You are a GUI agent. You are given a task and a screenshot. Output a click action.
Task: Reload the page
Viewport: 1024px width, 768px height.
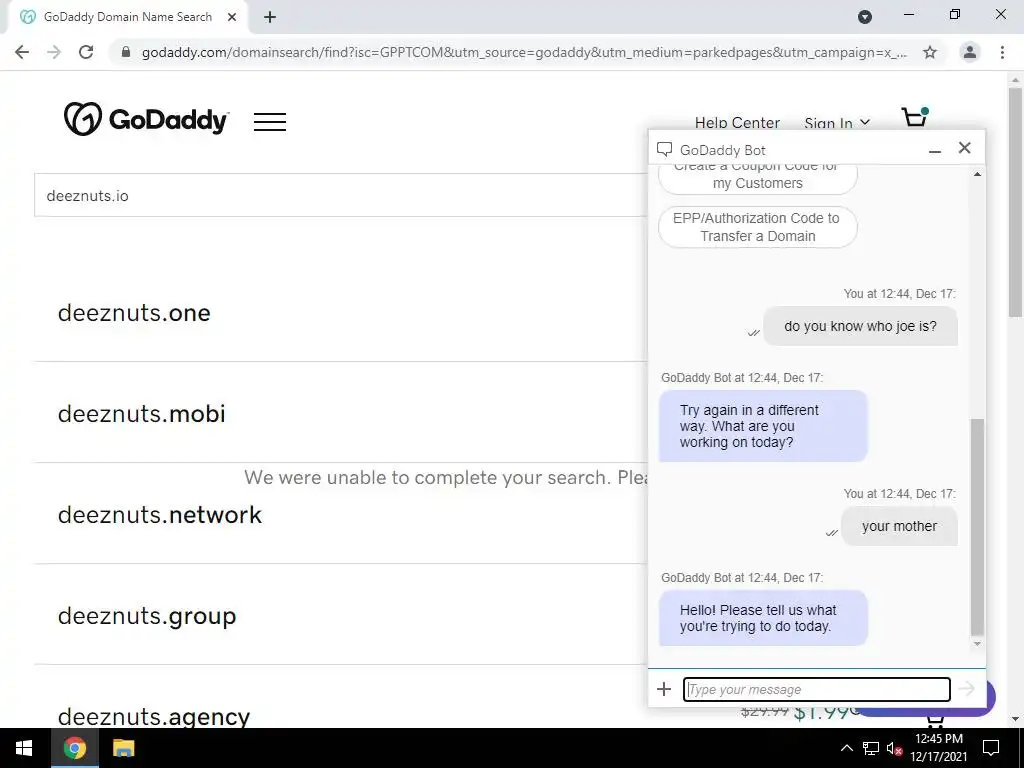point(86,52)
